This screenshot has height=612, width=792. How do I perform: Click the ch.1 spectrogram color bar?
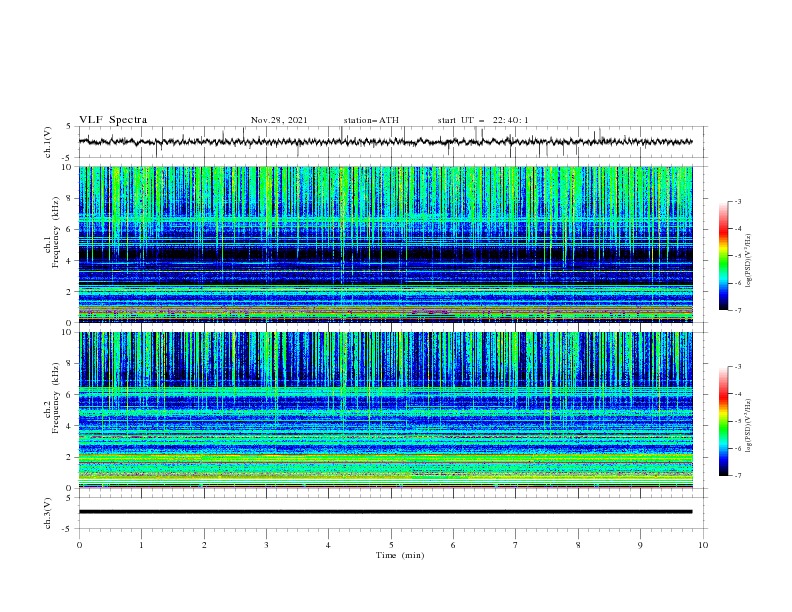723,255
